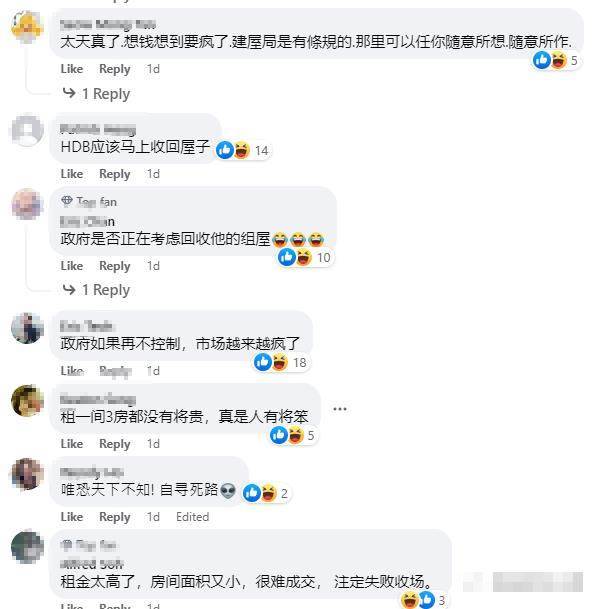Viewport: 601px width, 609px height.
Task: Open the 3 reactions on 租金太高了 comment
Action: click(x=425, y=600)
